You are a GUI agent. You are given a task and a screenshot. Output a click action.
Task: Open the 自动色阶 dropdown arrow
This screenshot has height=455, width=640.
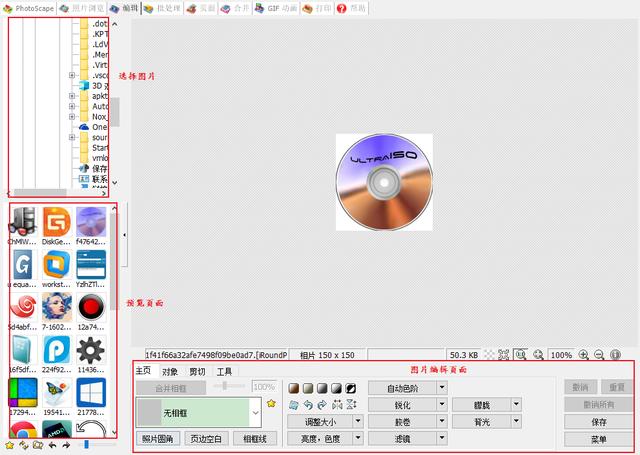point(442,388)
